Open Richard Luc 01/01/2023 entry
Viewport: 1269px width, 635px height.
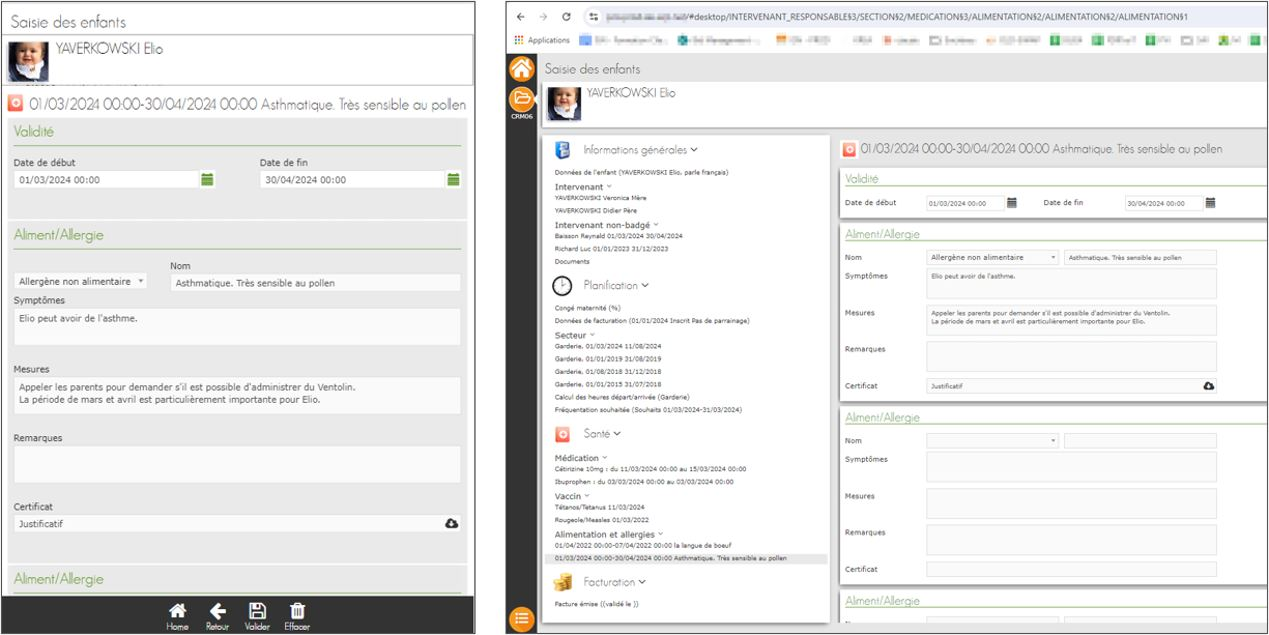(611, 248)
